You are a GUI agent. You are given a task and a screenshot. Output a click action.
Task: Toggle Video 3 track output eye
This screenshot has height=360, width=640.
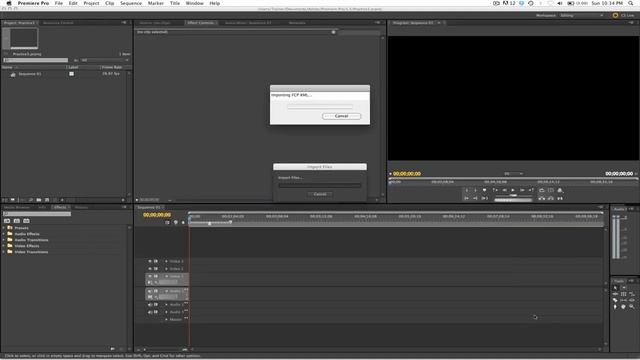pyautogui.click(x=150, y=261)
